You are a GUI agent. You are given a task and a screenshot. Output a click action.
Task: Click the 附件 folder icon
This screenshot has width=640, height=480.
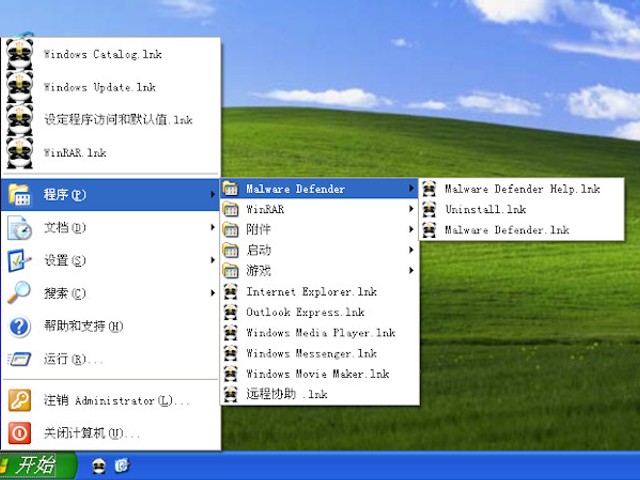pos(231,230)
